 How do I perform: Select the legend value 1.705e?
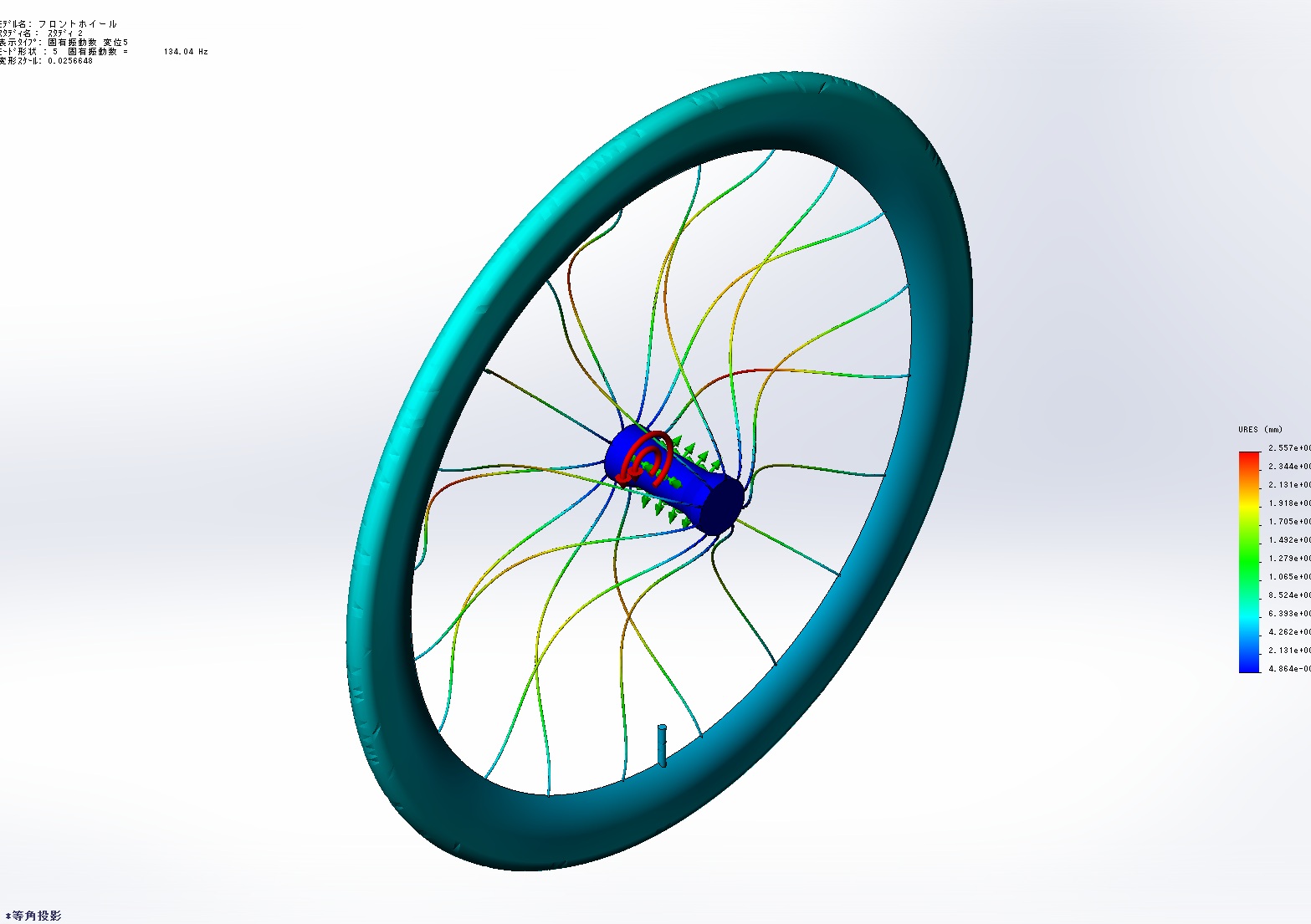(x=1289, y=522)
